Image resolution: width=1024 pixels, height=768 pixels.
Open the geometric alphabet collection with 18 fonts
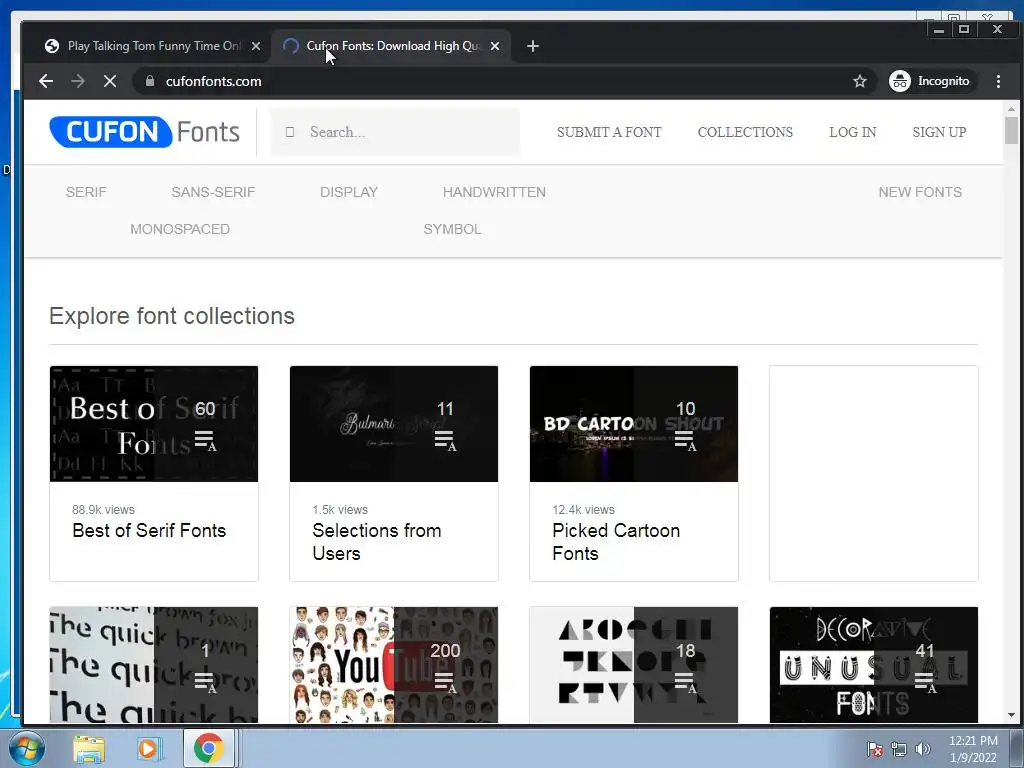(x=633, y=665)
